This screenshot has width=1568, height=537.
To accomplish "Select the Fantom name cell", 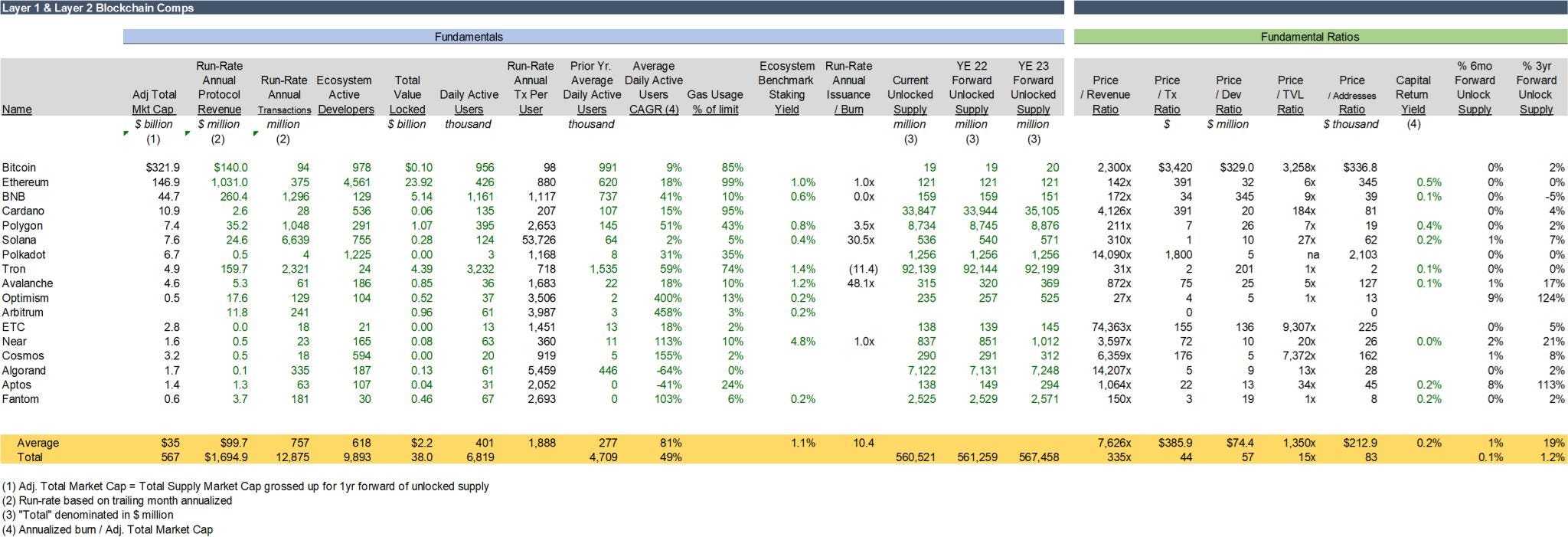I will tap(21, 399).
